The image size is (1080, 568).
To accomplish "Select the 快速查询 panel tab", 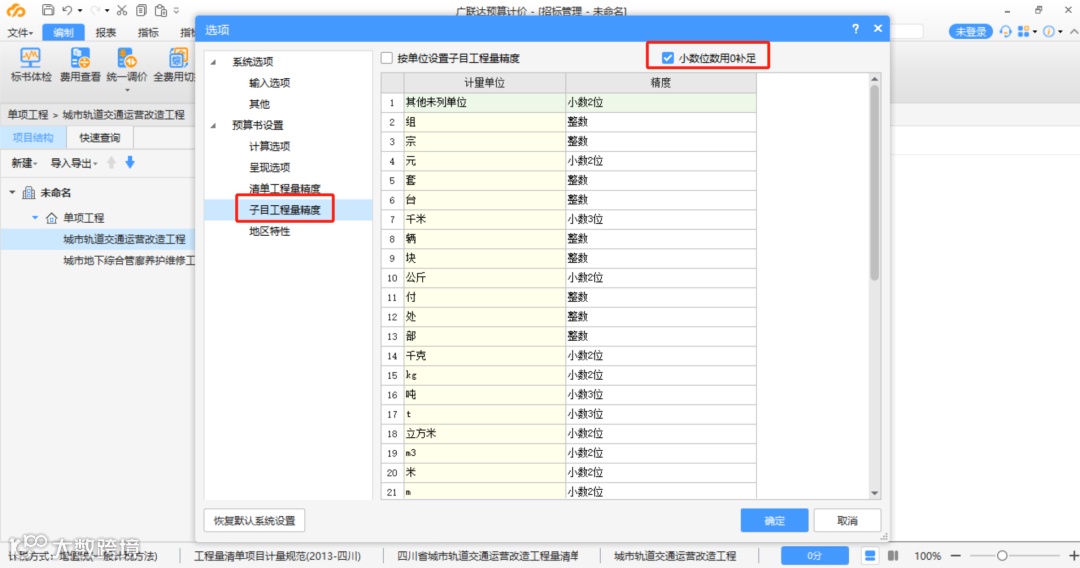I will 100,138.
